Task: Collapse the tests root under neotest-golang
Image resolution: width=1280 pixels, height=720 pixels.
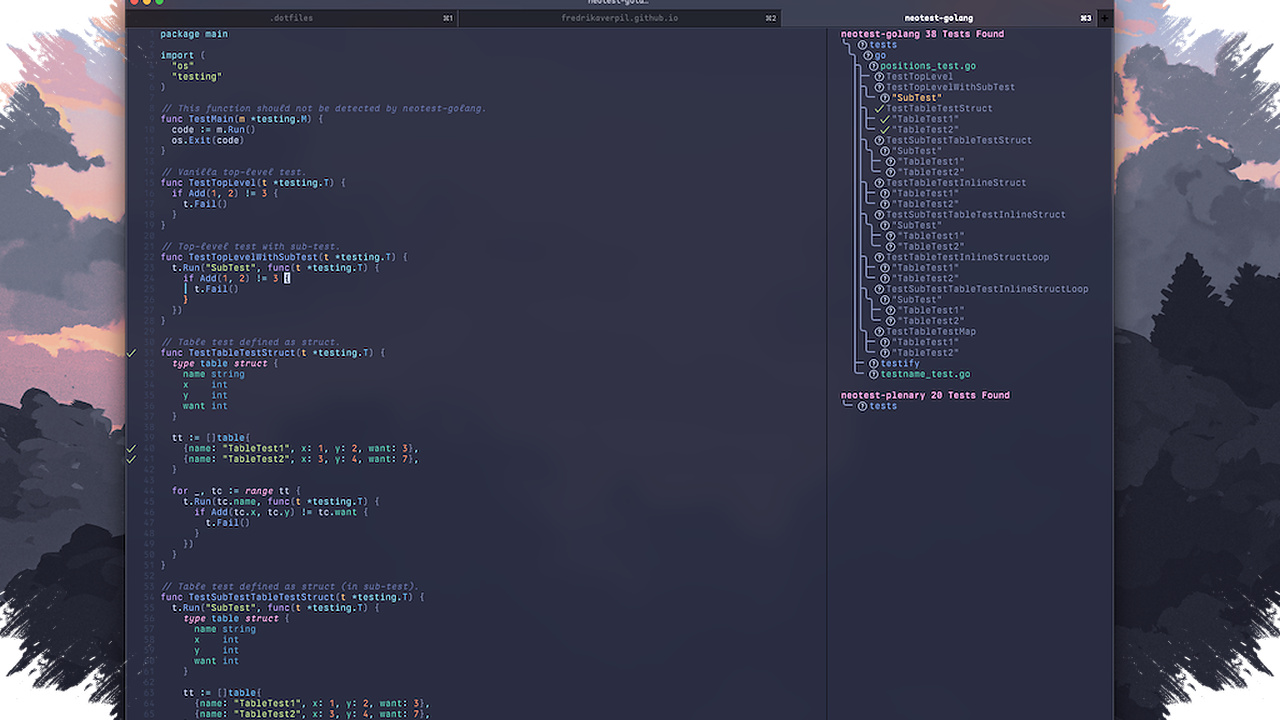Action: pos(877,44)
